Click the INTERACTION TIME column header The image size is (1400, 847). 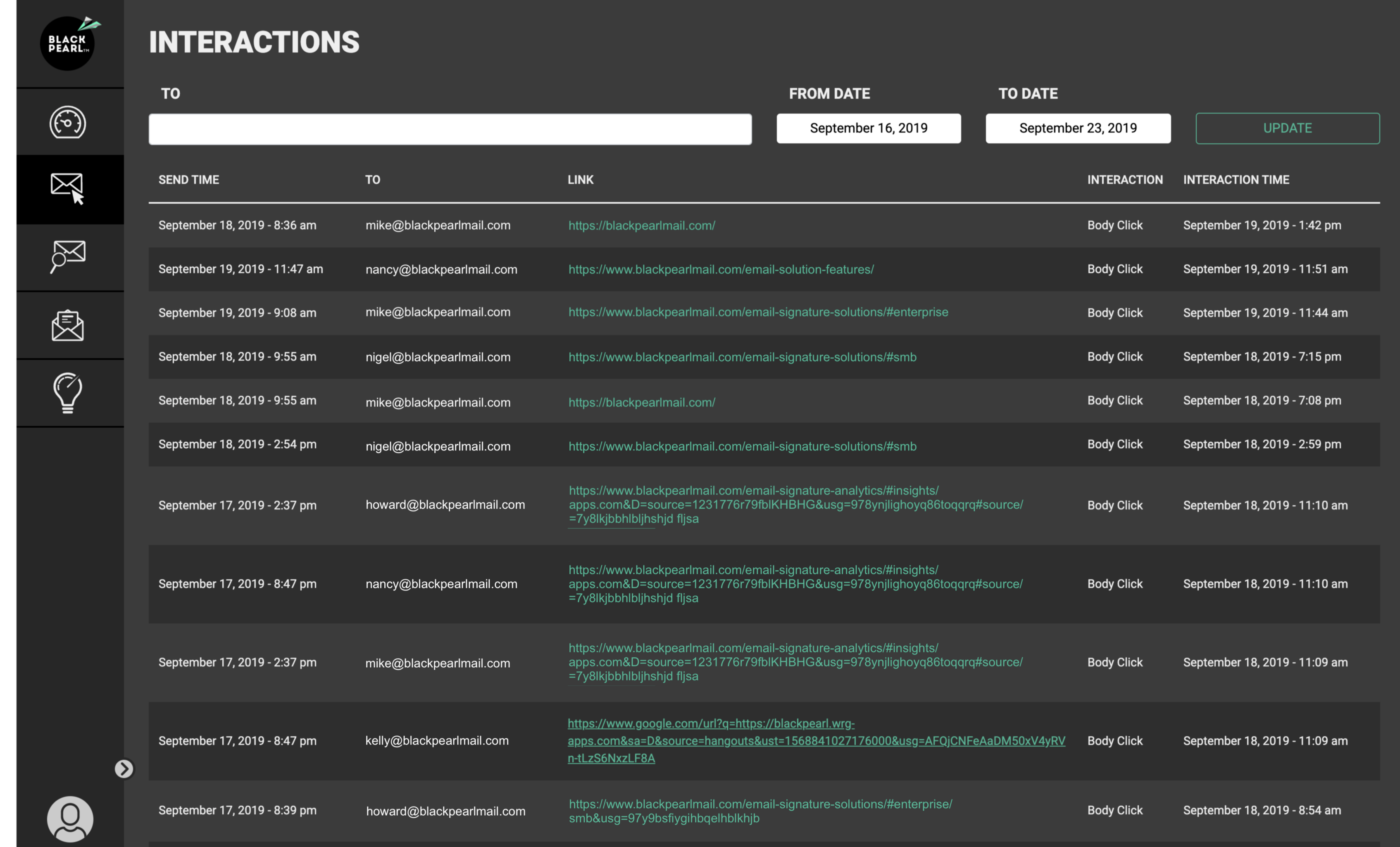coord(1236,180)
